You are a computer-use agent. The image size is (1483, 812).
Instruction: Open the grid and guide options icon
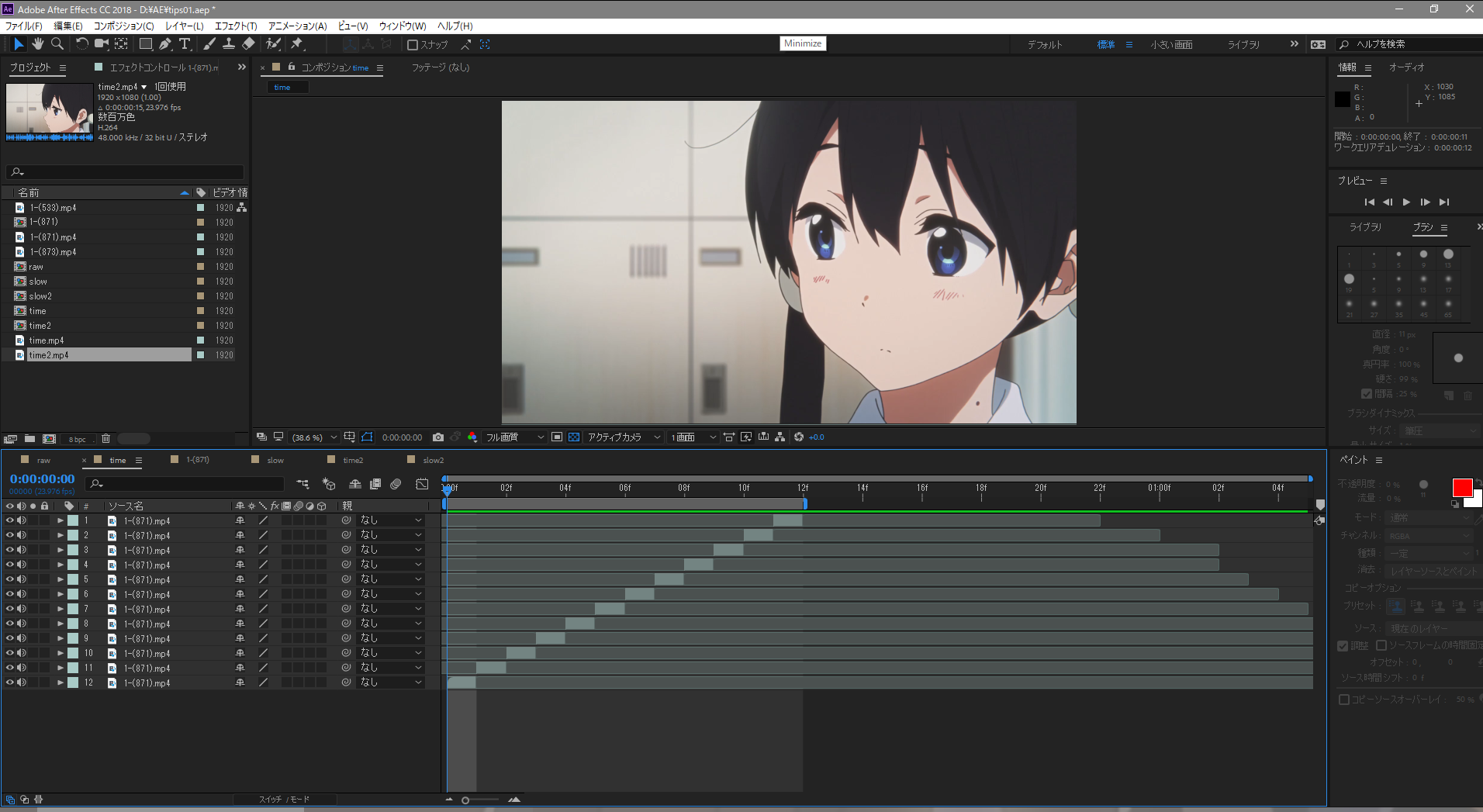[x=350, y=437]
